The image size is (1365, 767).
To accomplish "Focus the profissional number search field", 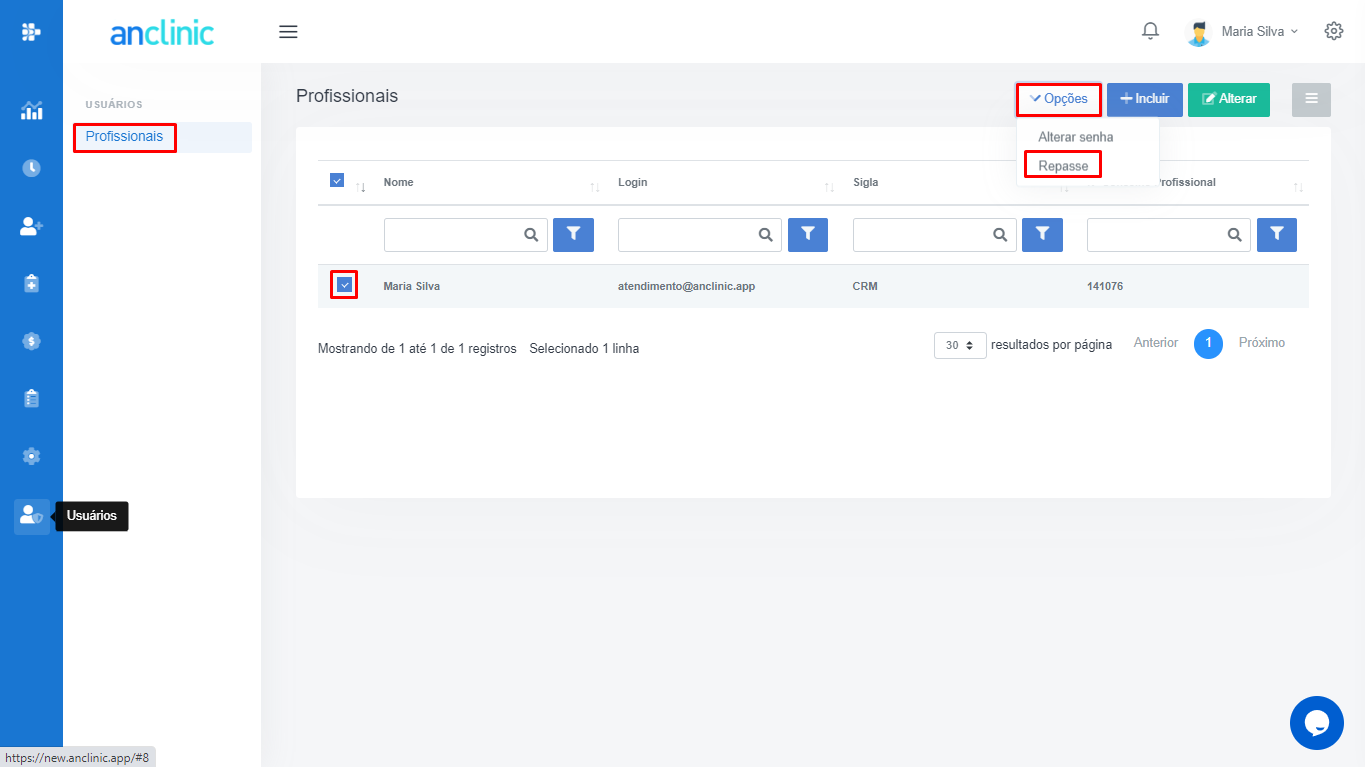I will pos(1169,234).
